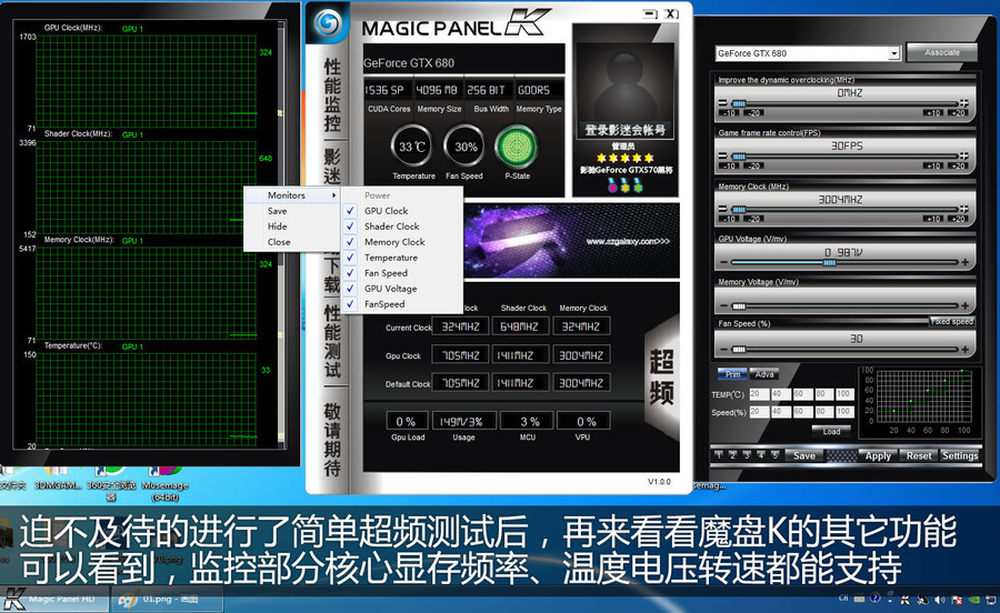Click the GPU Voltage slider handle
1000x613 pixels.
[829, 262]
